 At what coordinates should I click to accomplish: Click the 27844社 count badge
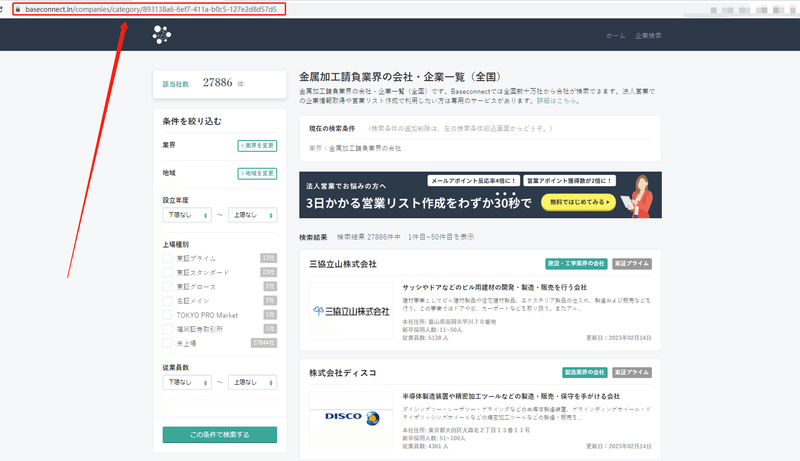(264, 343)
